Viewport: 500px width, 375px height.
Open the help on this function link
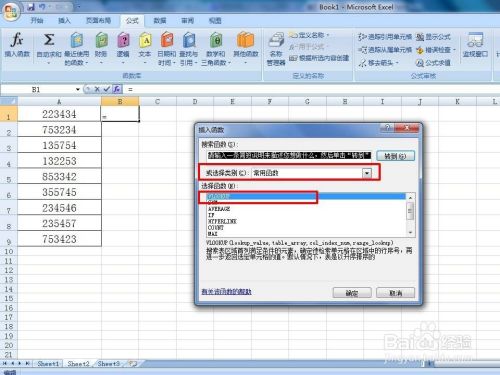[x=226, y=292]
